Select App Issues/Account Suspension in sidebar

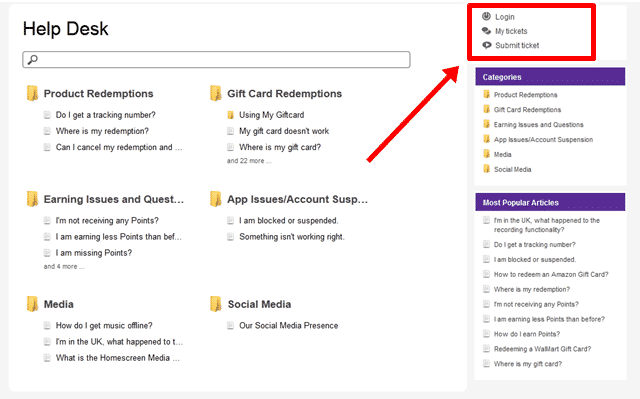point(543,140)
